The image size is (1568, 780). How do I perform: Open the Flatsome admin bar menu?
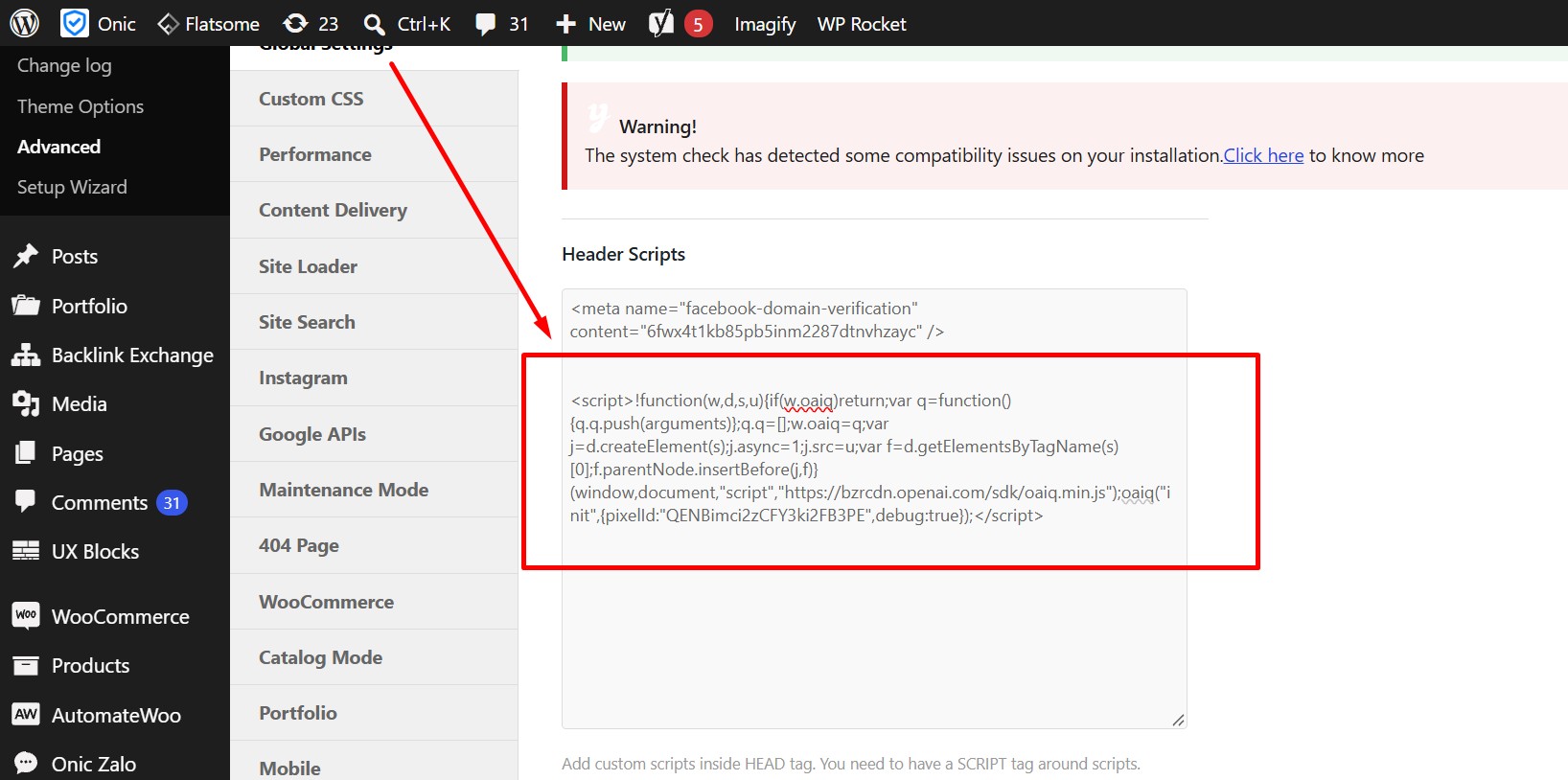[x=208, y=23]
